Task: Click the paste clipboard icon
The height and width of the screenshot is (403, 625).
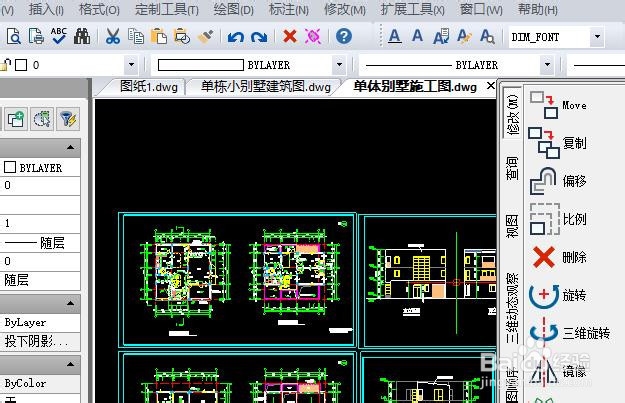Action: pyautogui.click(x=159, y=37)
